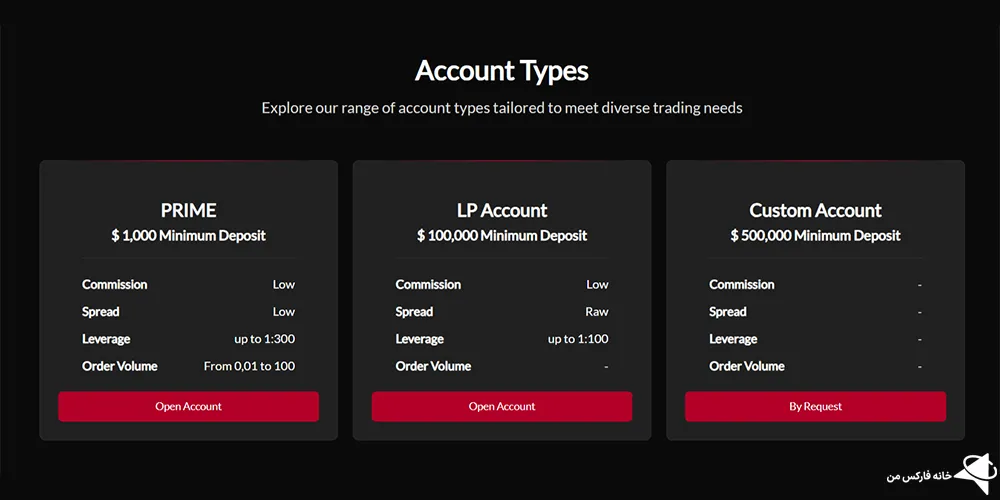The width and height of the screenshot is (1000, 500).
Task: Click LP Account leverage value up to 1:100
Action: pyautogui.click(x=578, y=339)
